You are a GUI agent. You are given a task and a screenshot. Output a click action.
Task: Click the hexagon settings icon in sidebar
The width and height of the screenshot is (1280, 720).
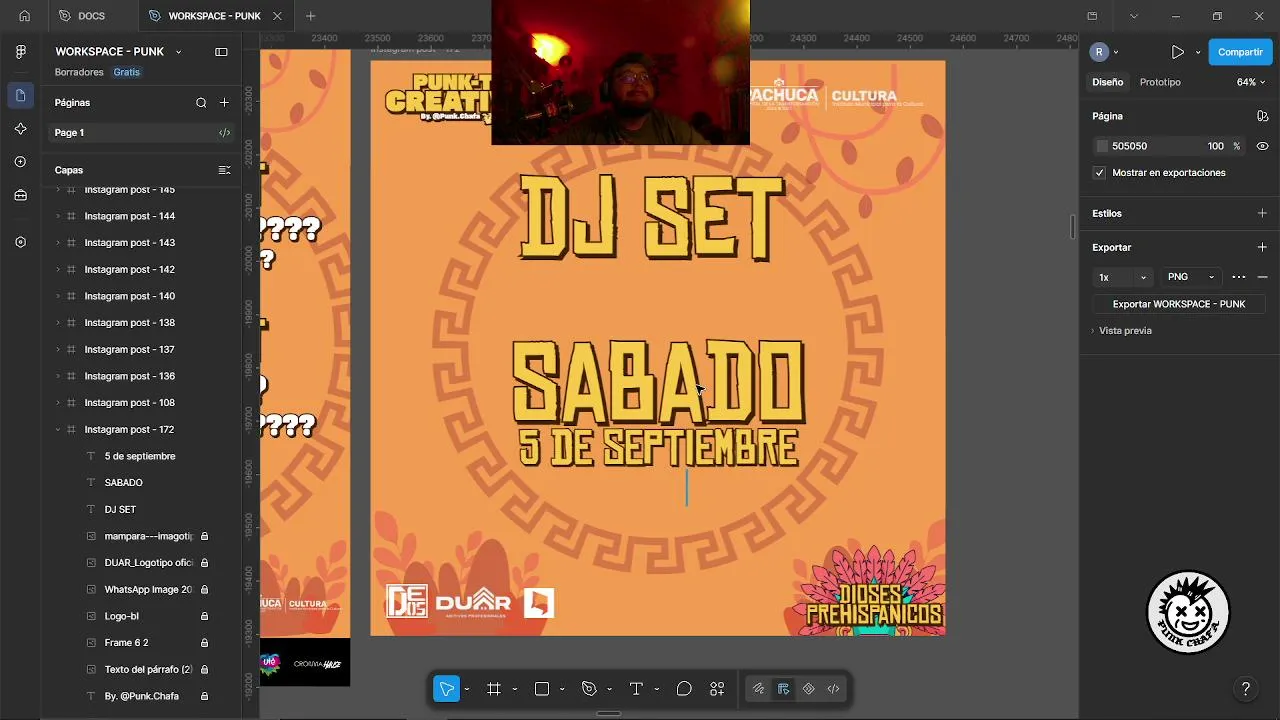(20, 242)
